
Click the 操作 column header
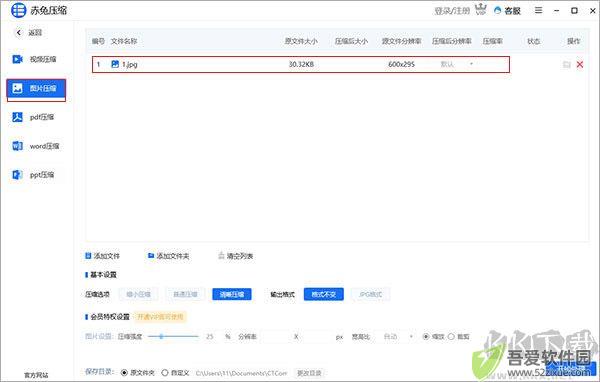tap(573, 41)
